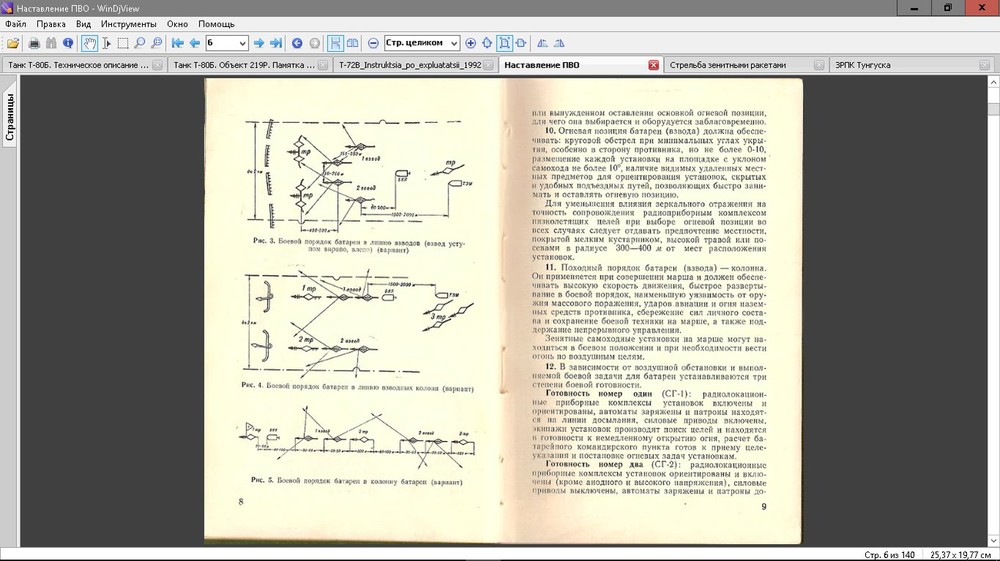
Task: Show document information via blue info icon
Action: [x=68, y=43]
